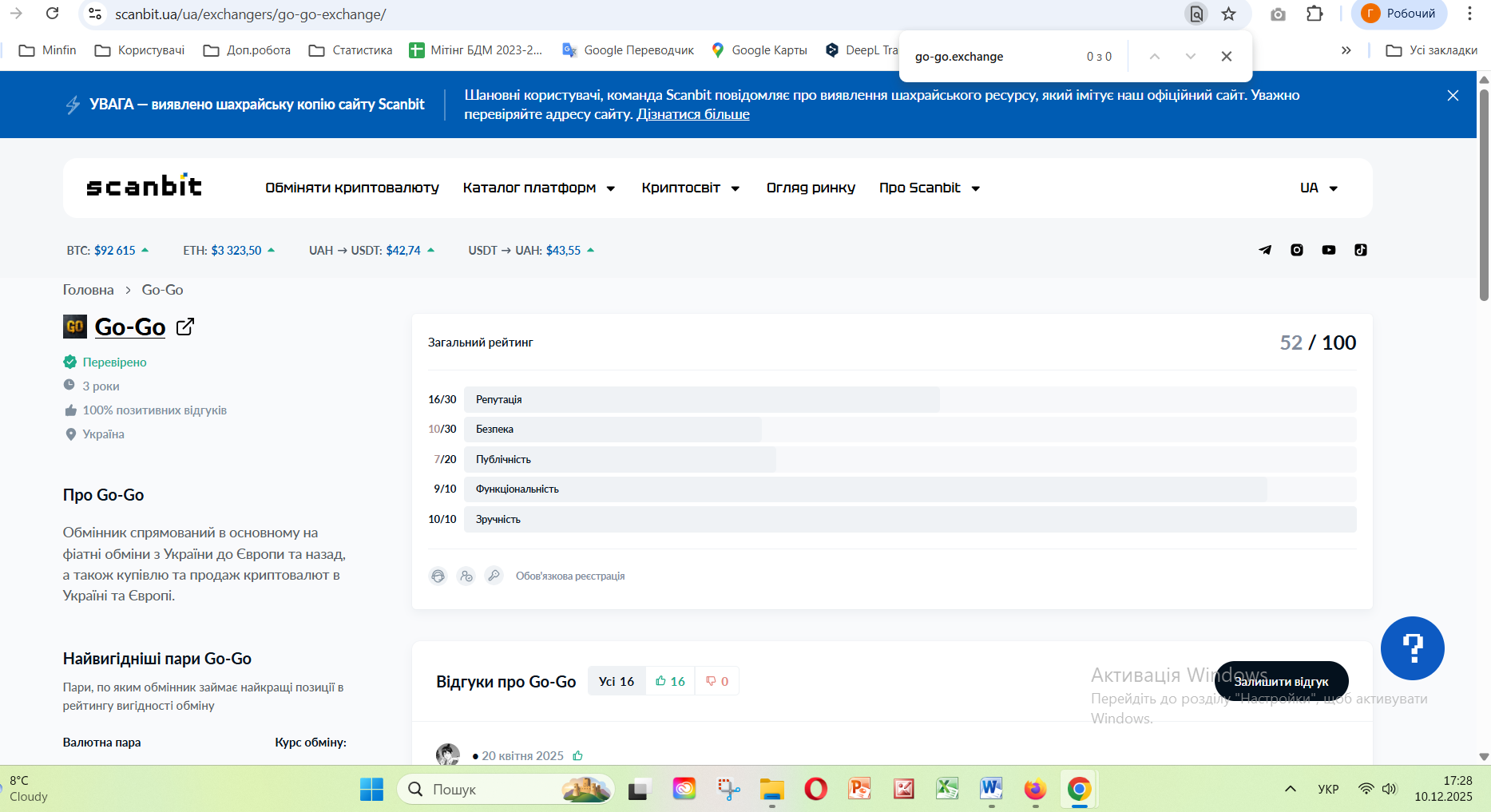Open Firefox from the taskbar

[1035, 789]
